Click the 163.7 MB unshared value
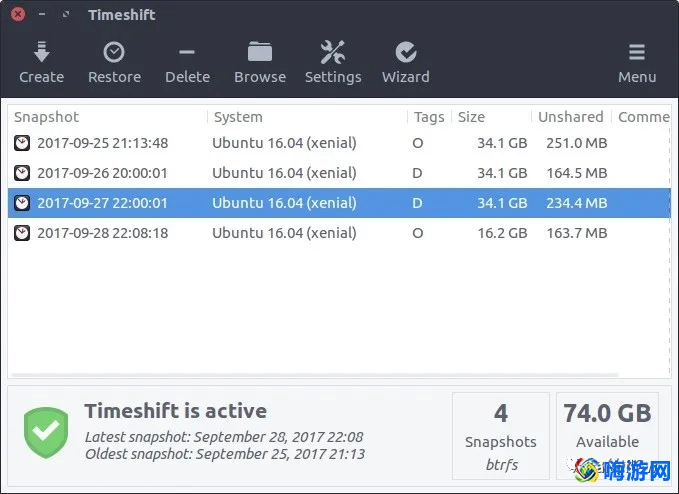 click(577, 233)
